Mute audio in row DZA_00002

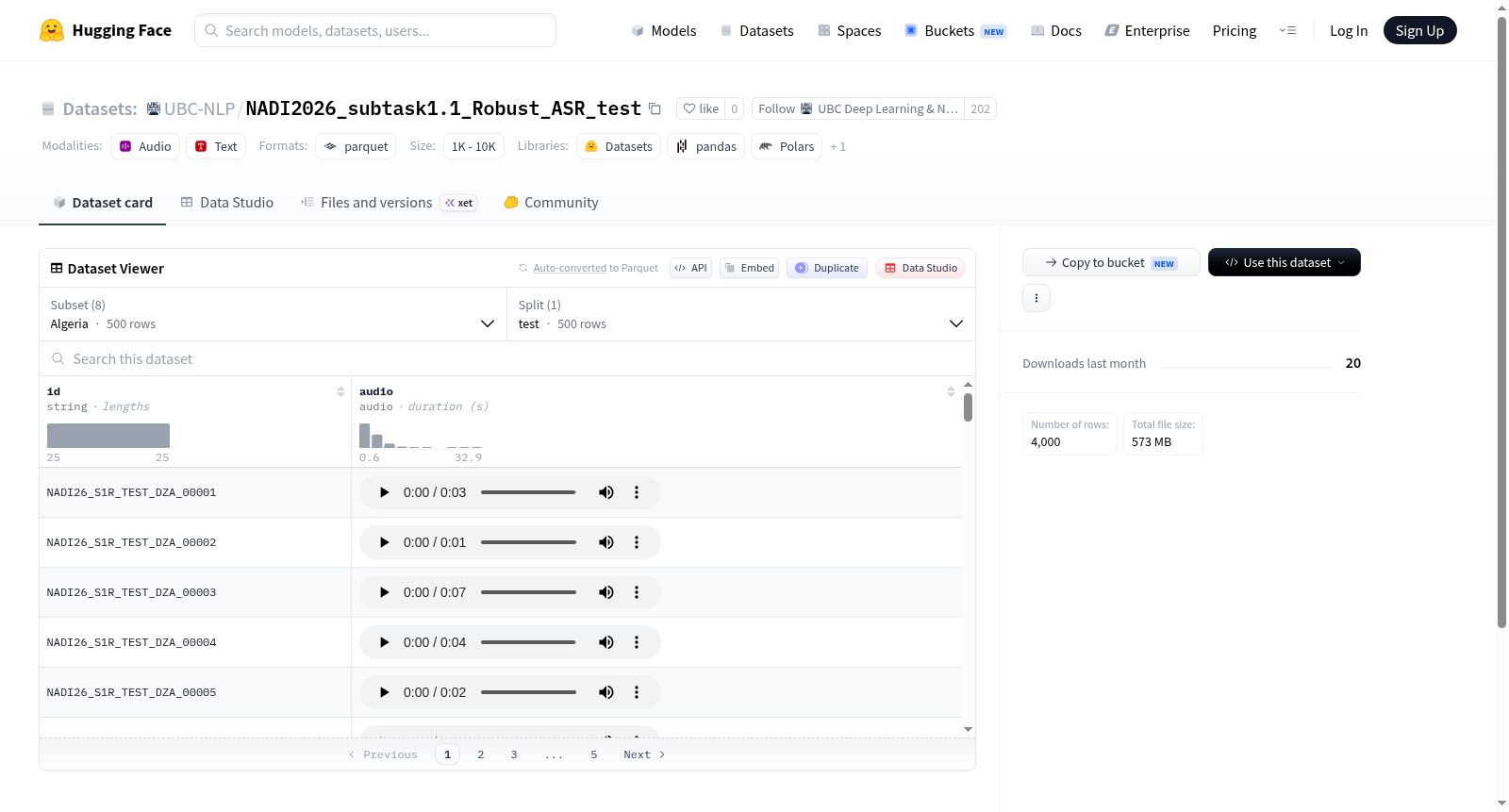[x=606, y=542]
